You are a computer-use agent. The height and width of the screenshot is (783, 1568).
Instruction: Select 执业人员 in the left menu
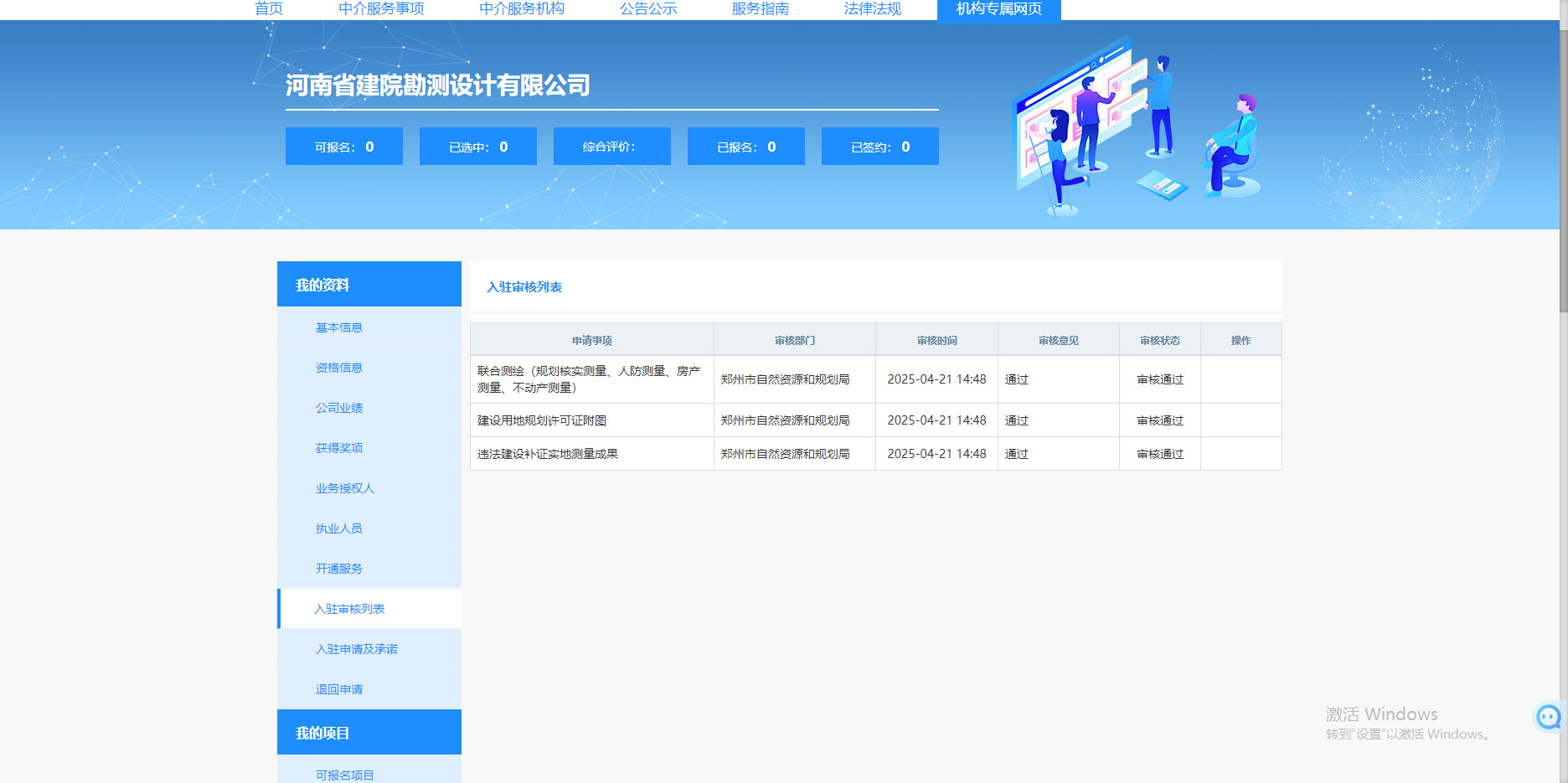pyautogui.click(x=339, y=528)
